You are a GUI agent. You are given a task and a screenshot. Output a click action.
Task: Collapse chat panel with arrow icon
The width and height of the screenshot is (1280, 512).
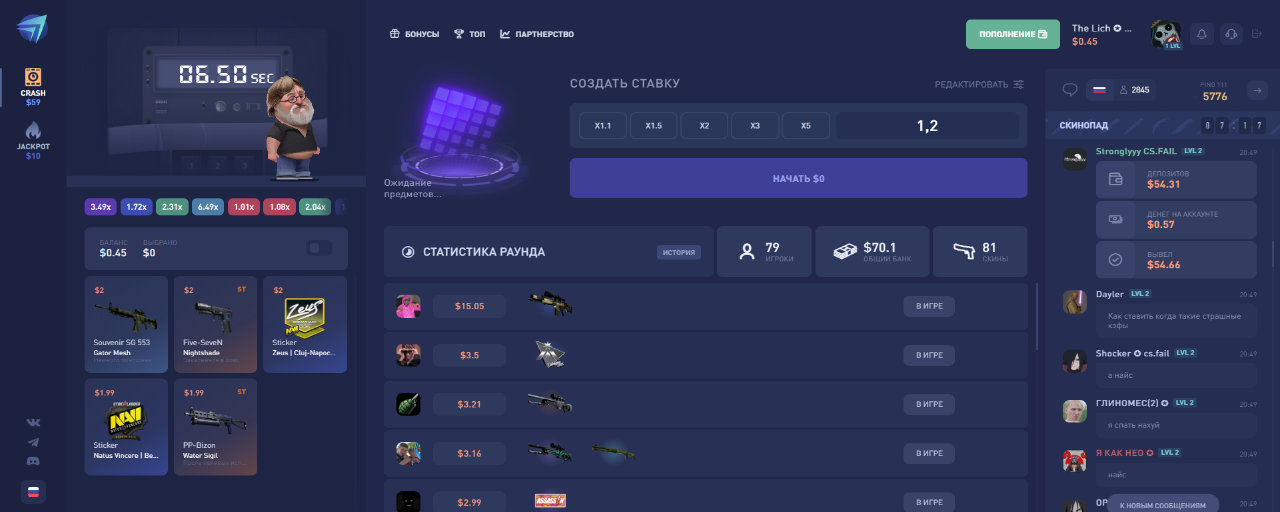click(1256, 90)
